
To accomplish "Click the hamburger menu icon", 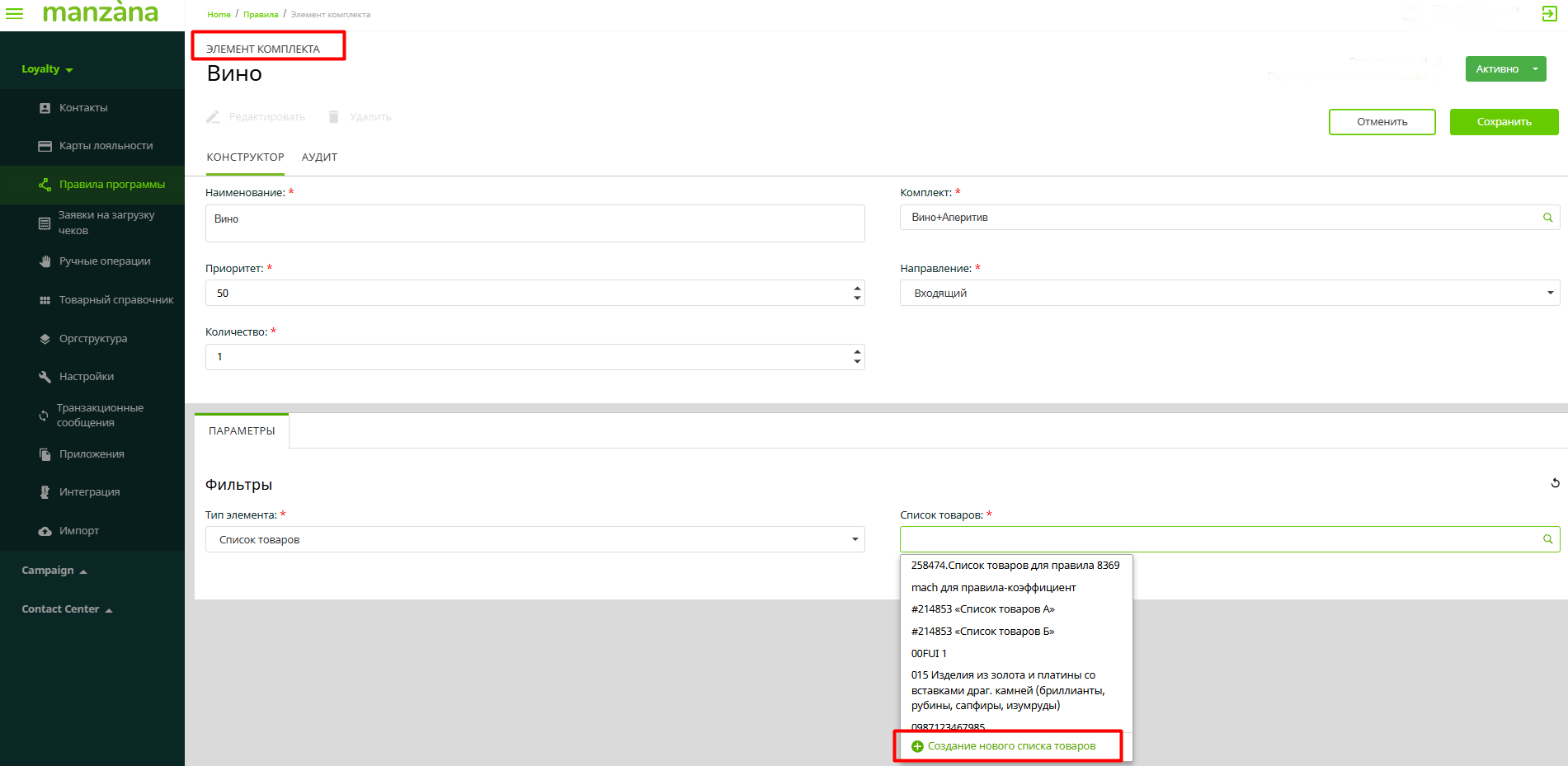I will [x=15, y=14].
